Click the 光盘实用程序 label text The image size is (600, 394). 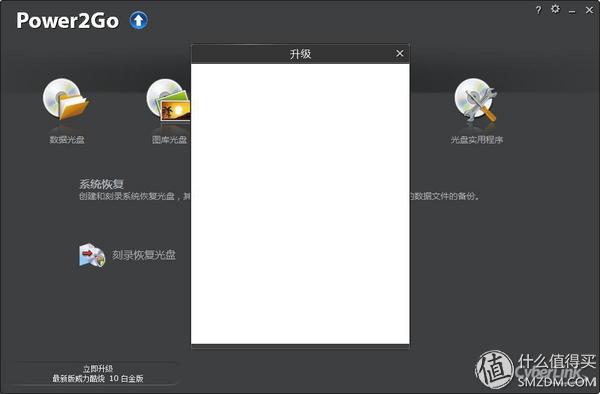click(476, 140)
